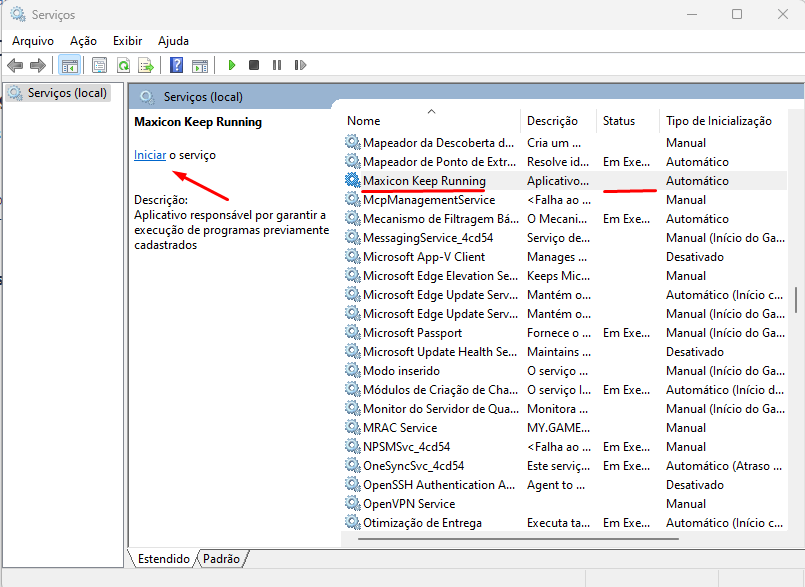The width and height of the screenshot is (805, 587).
Task: Open the Help question mark icon
Action: 176,65
